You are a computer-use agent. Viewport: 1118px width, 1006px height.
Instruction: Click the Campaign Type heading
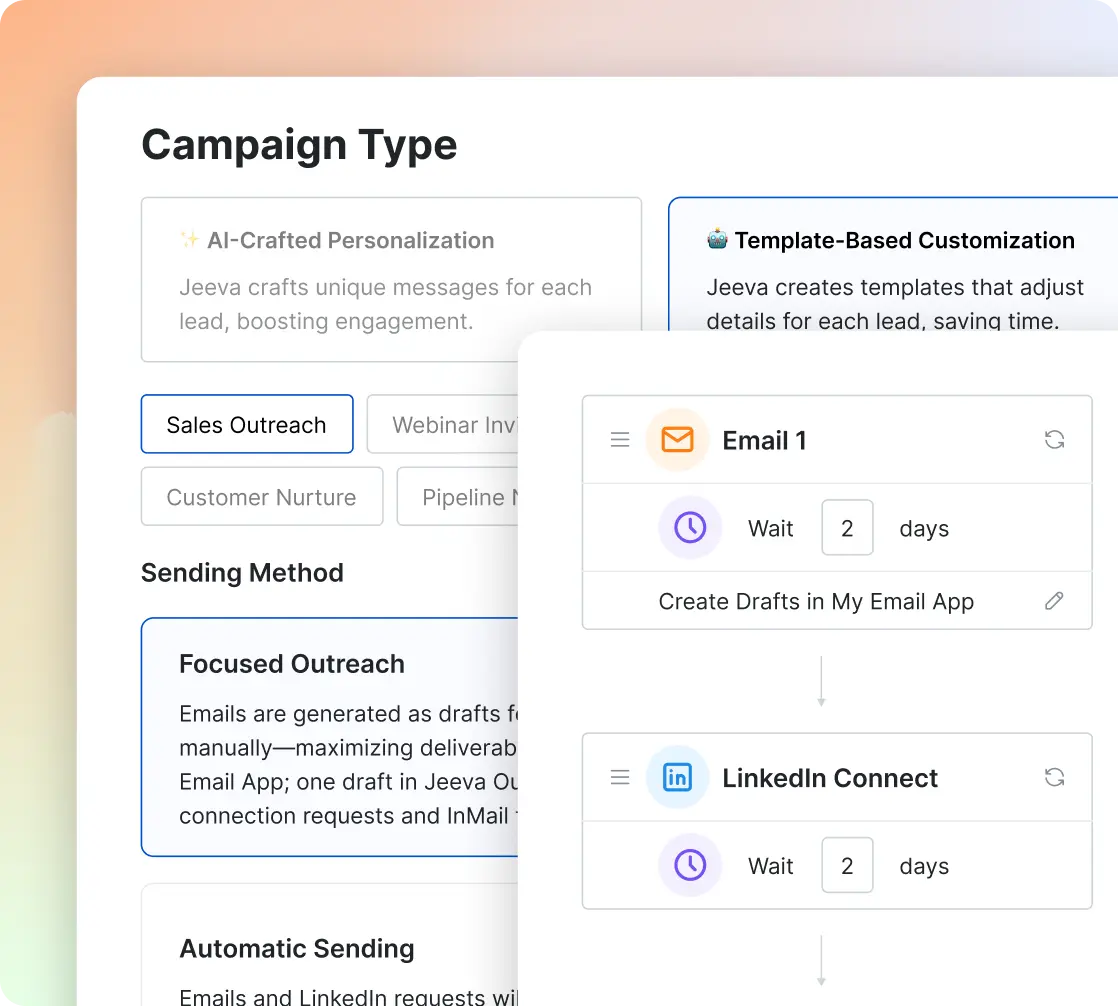click(299, 145)
